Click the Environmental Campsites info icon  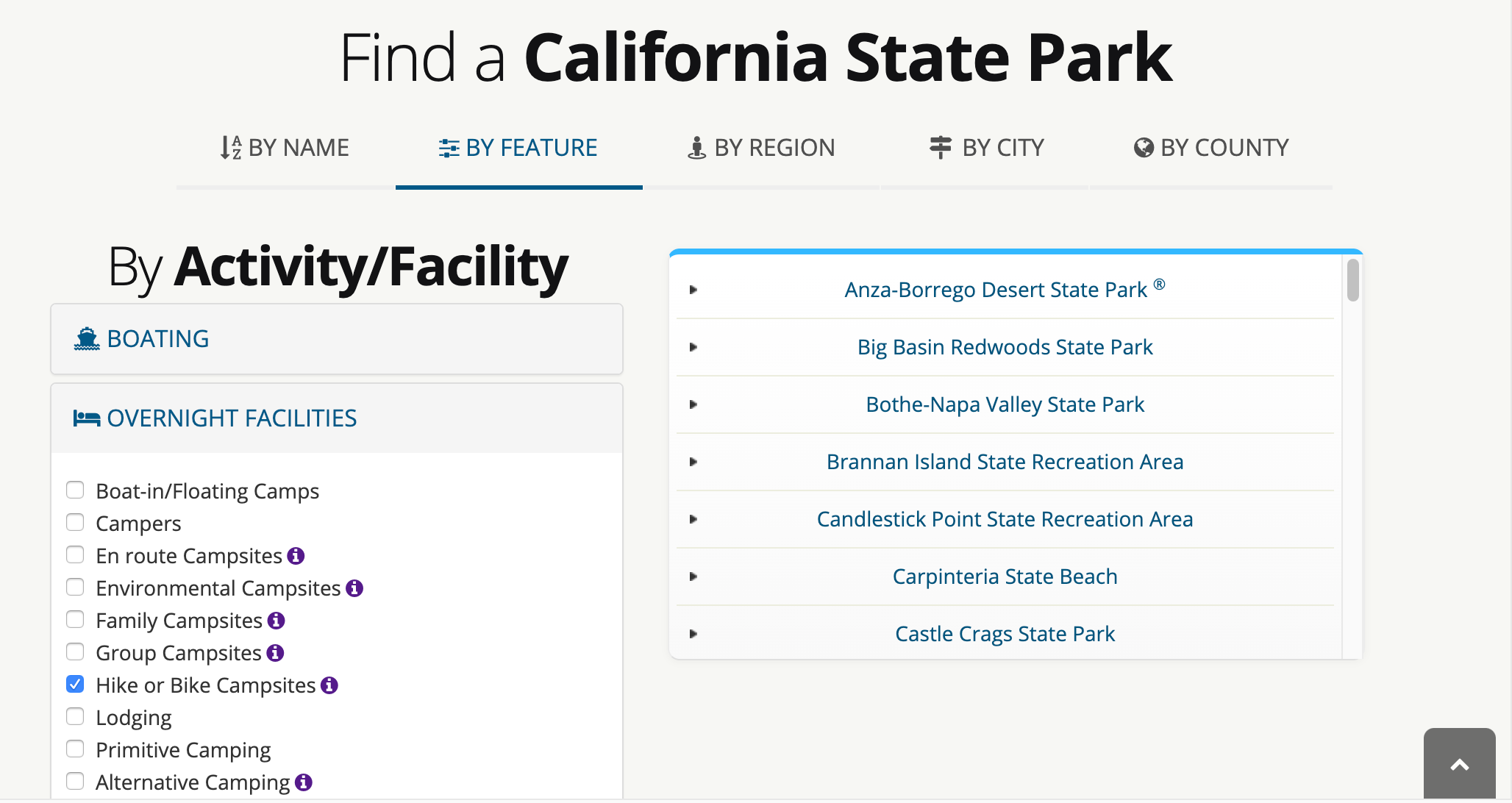click(x=354, y=588)
